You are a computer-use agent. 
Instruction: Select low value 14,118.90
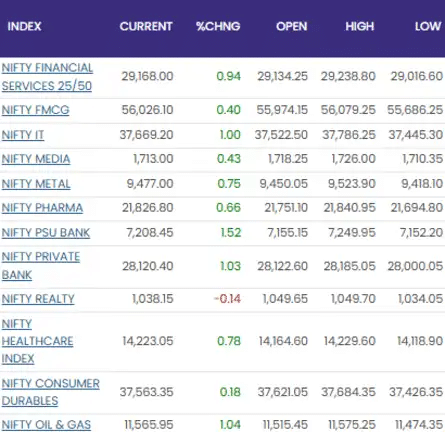[420, 341]
